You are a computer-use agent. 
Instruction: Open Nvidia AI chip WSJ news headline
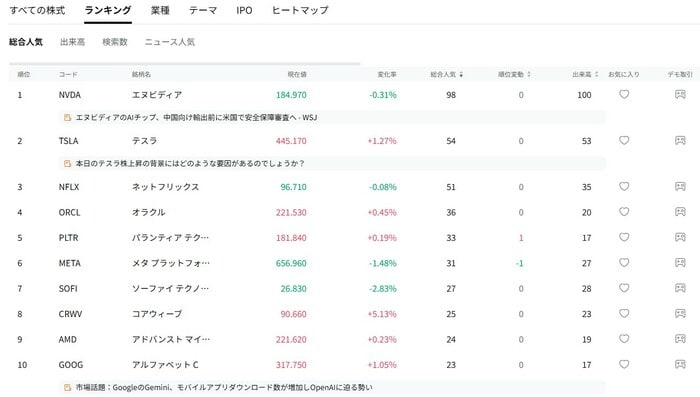(x=196, y=117)
